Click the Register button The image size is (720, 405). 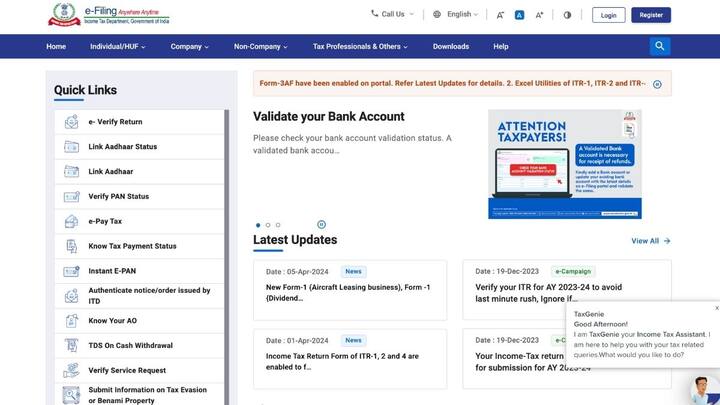(x=651, y=15)
